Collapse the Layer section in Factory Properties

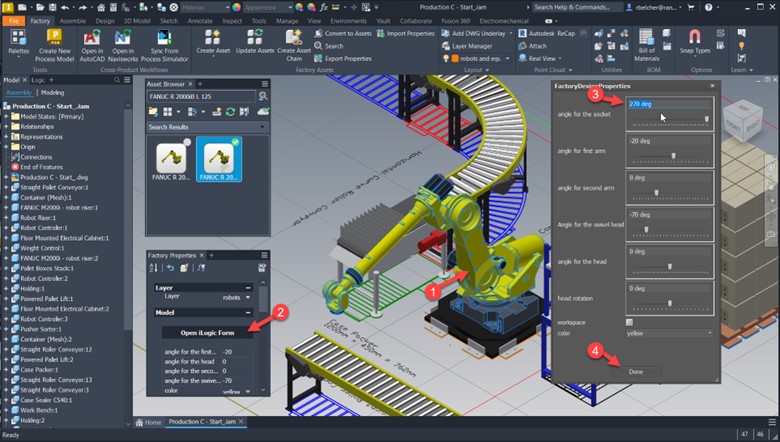click(248, 288)
